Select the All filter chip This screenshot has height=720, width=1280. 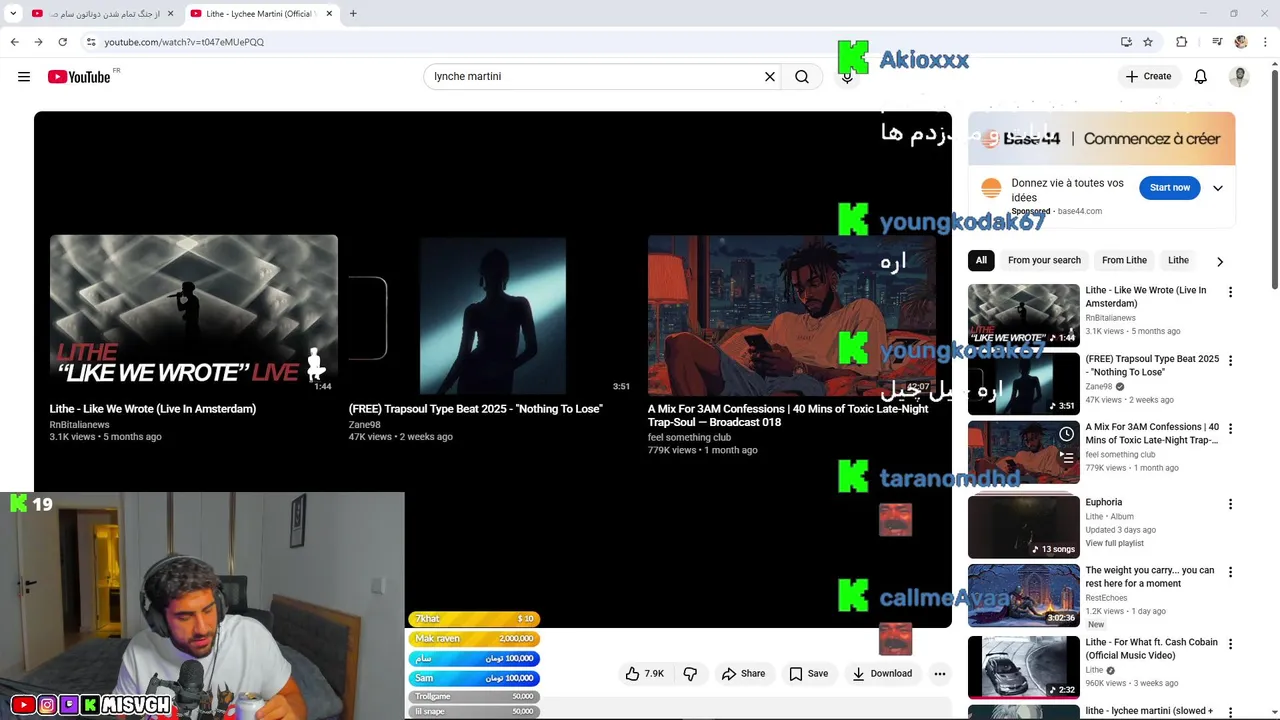click(x=981, y=260)
